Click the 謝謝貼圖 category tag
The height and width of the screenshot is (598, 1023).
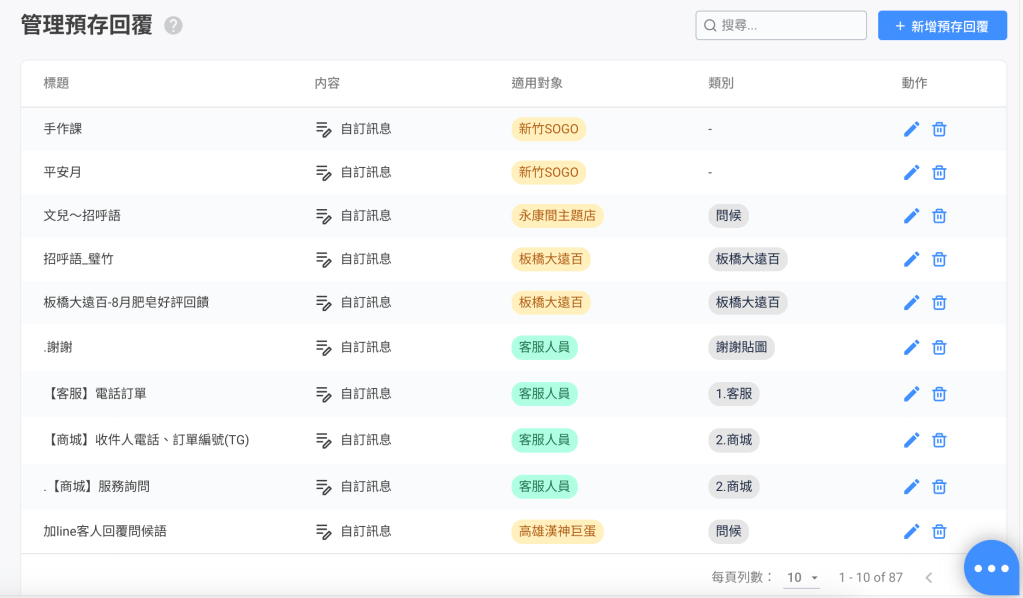coord(741,347)
